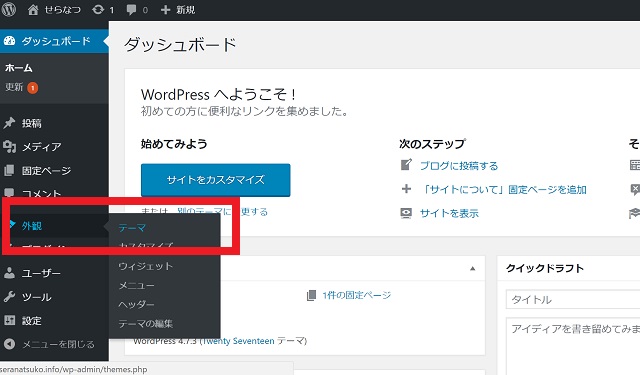Click the WordPress logo in admin bar
The width and height of the screenshot is (640, 375).
[9, 9]
